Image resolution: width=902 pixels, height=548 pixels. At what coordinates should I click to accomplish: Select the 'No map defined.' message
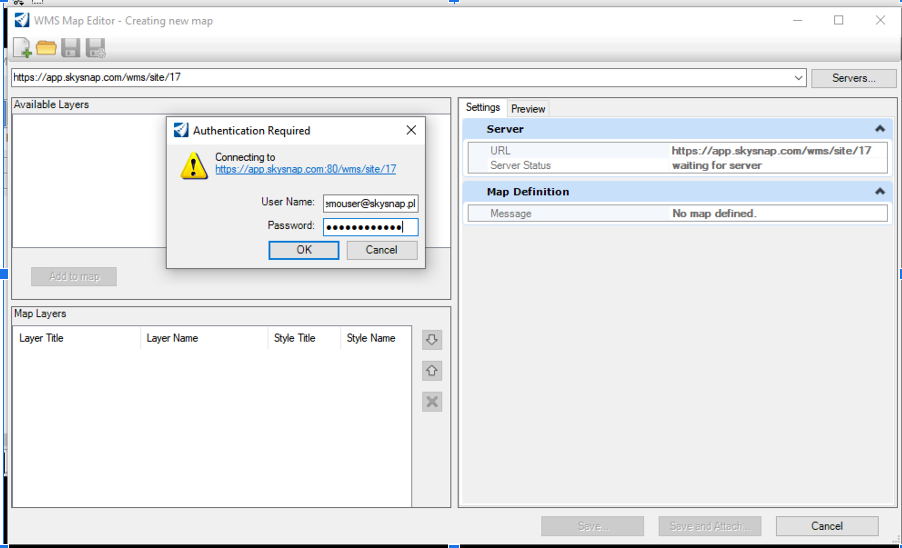(x=714, y=213)
